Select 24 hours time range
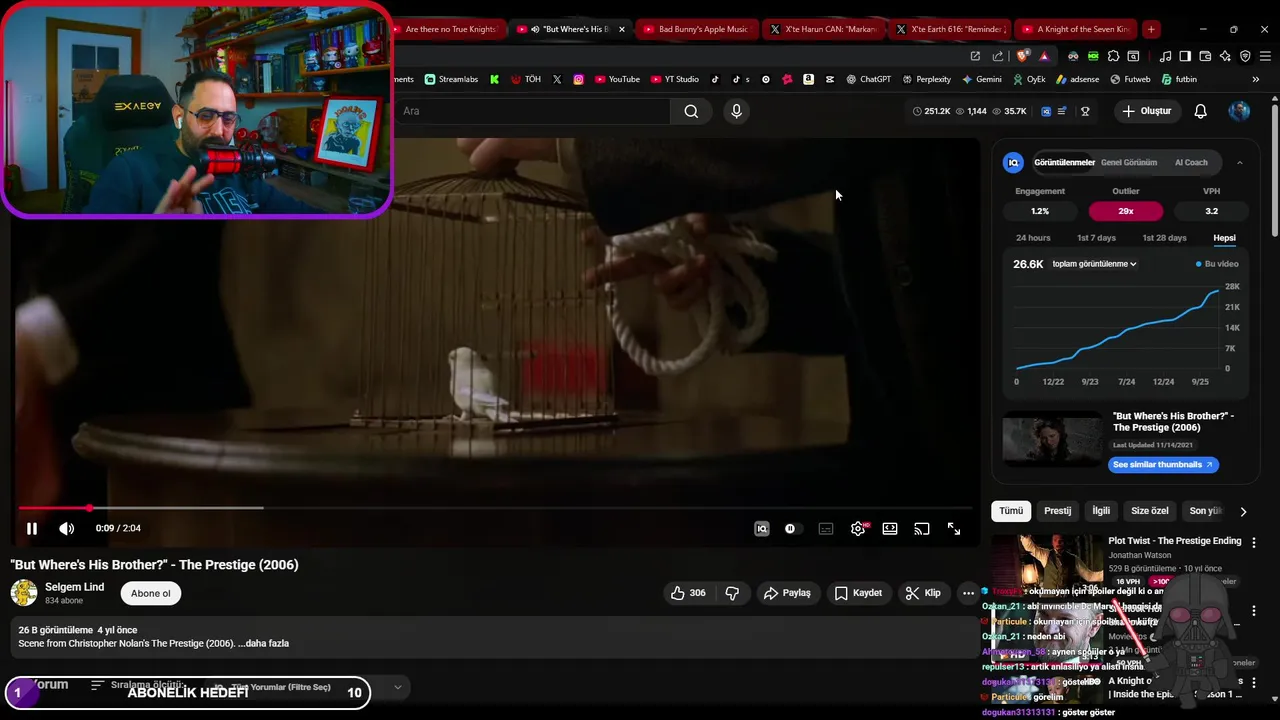Screen dimensions: 1280x720 (1033, 238)
